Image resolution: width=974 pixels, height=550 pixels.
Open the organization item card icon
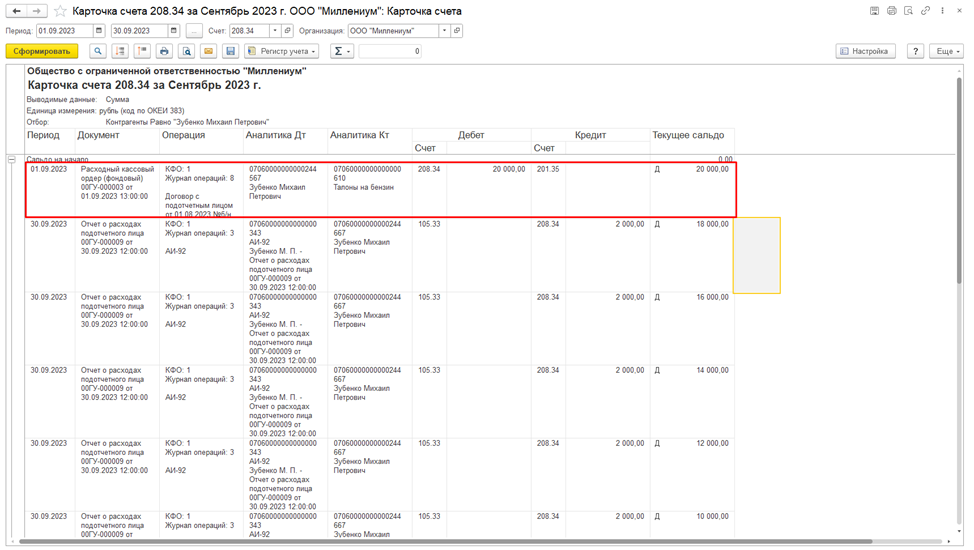pos(457,30)
